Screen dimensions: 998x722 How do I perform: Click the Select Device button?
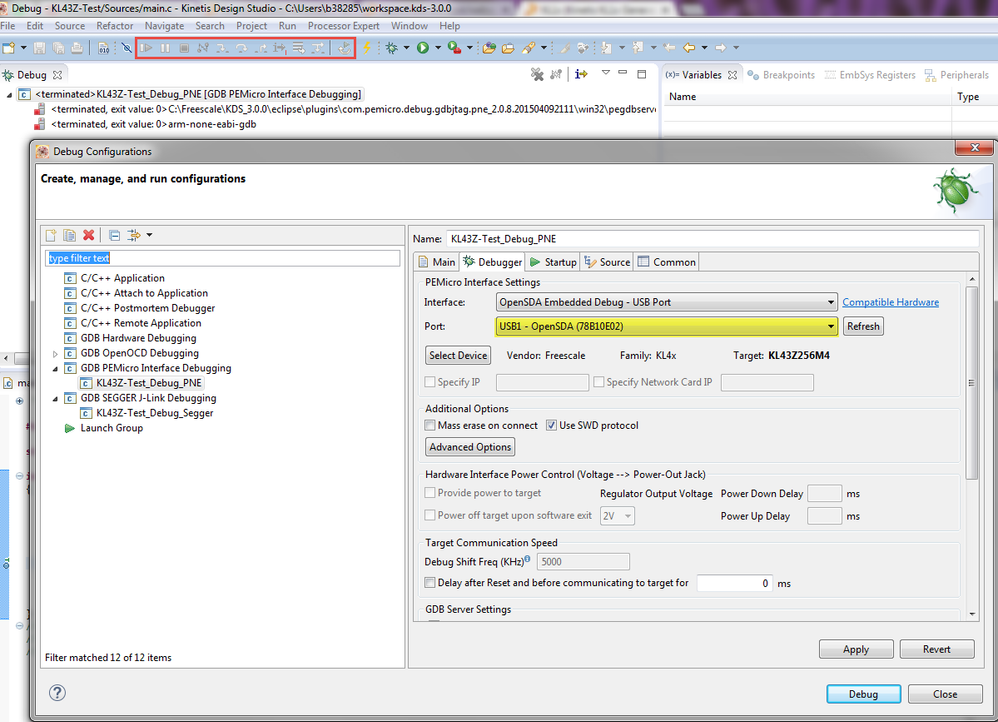(458, 355)
